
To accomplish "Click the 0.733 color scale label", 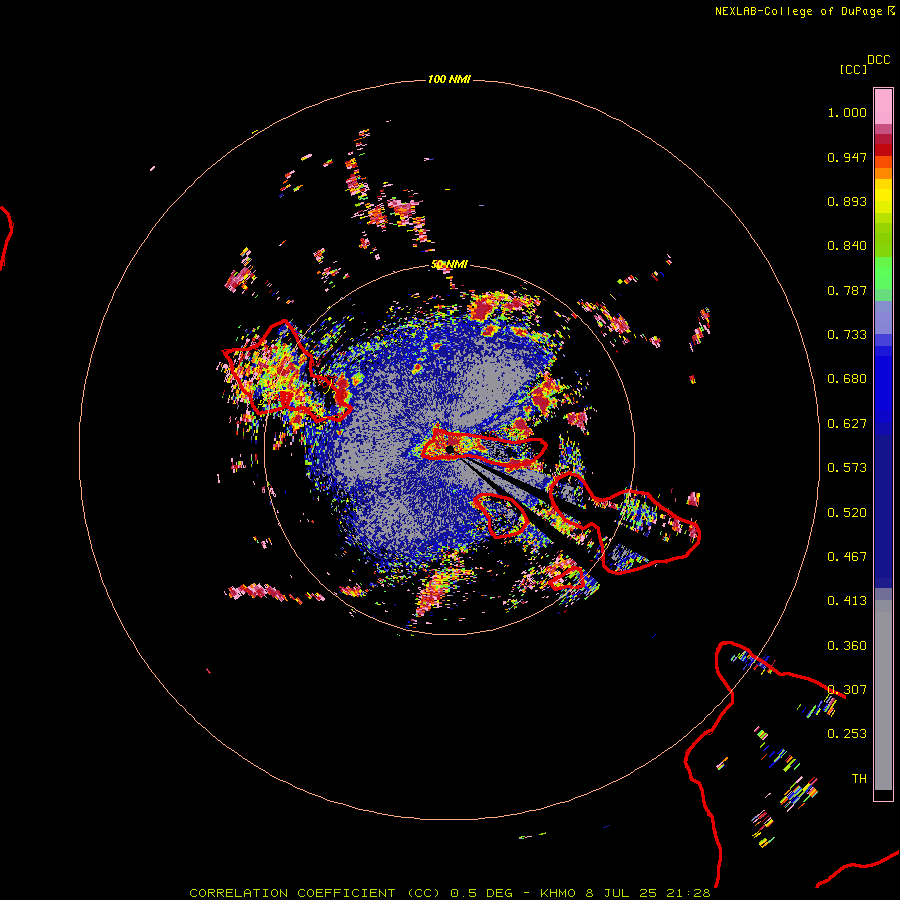I will (x=847, y=335).
